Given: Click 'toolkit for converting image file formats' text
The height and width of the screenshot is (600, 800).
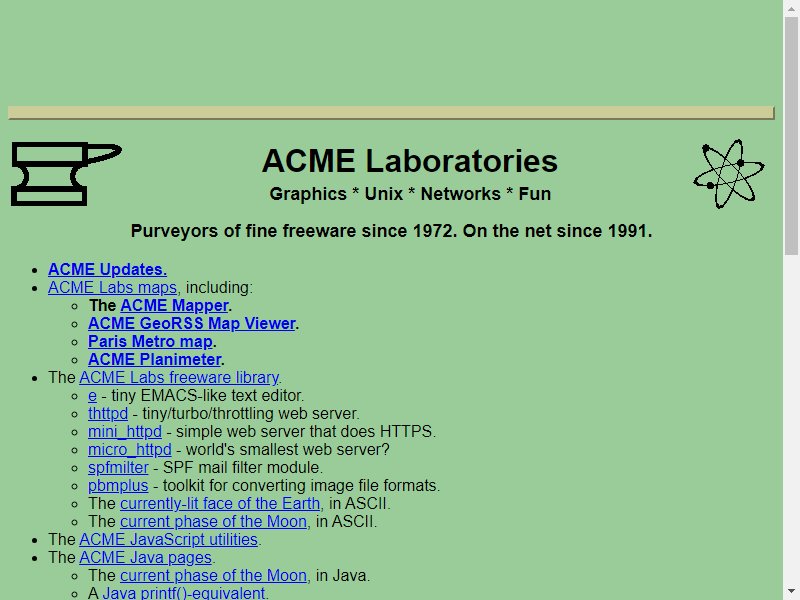Looking at the screenshot, I should pos(301,486).
